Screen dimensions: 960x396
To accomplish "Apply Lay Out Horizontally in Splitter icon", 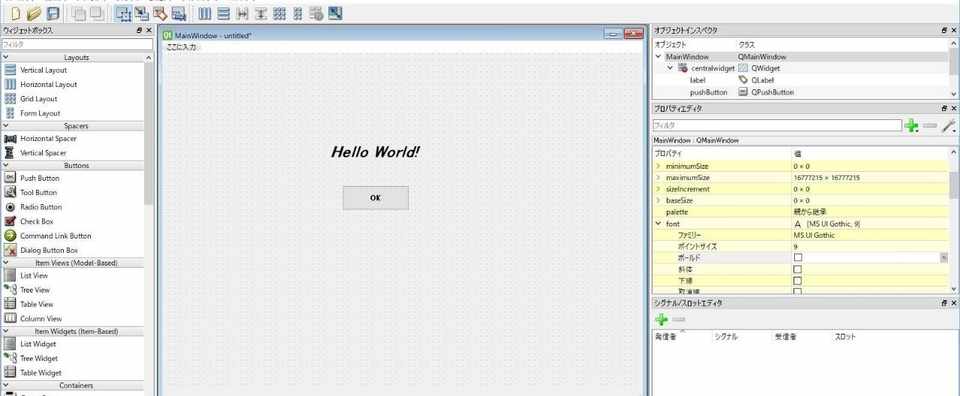I will coord(242,13).
